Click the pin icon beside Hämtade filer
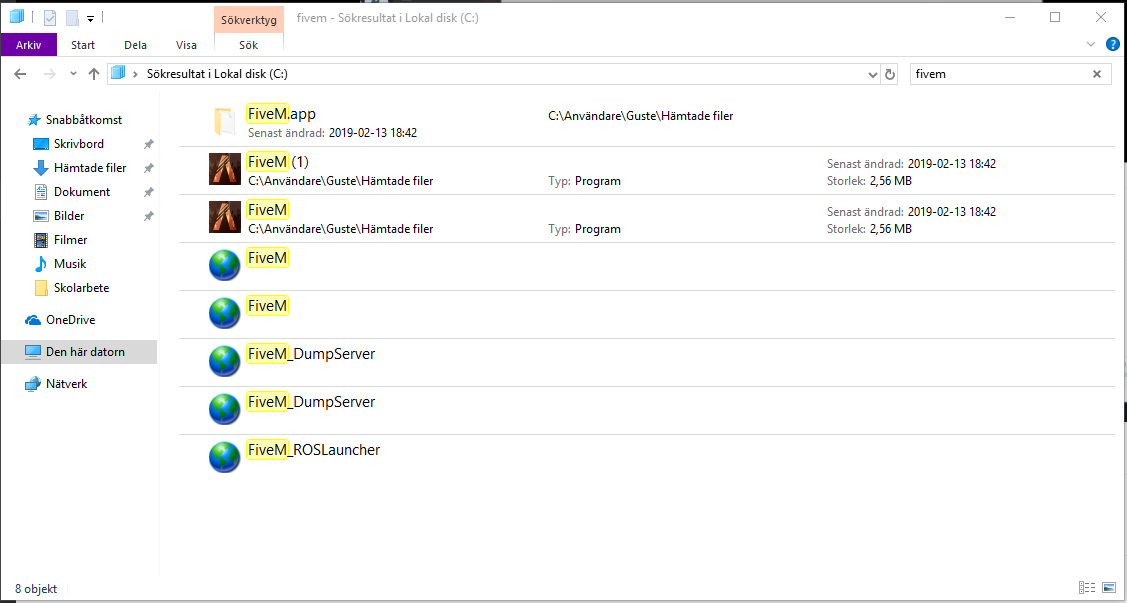Screen dimensions: 1127x603 (148, 168)
